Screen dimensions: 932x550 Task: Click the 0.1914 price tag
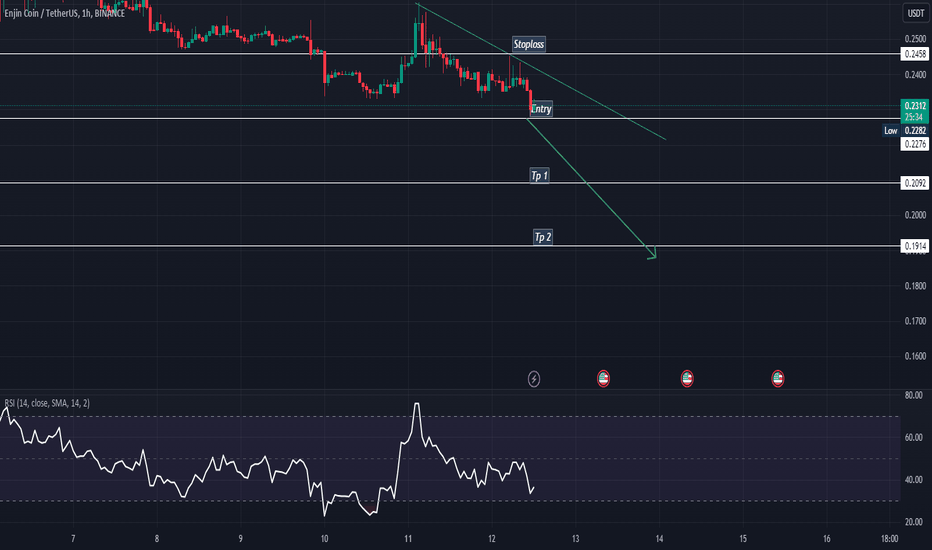915,246
